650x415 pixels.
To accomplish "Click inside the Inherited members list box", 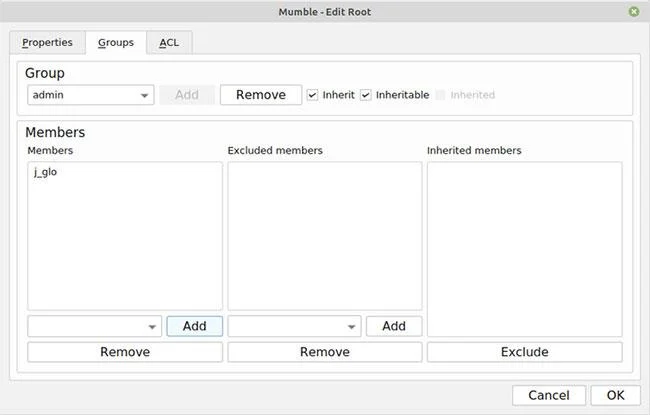I will click(524, 249).
